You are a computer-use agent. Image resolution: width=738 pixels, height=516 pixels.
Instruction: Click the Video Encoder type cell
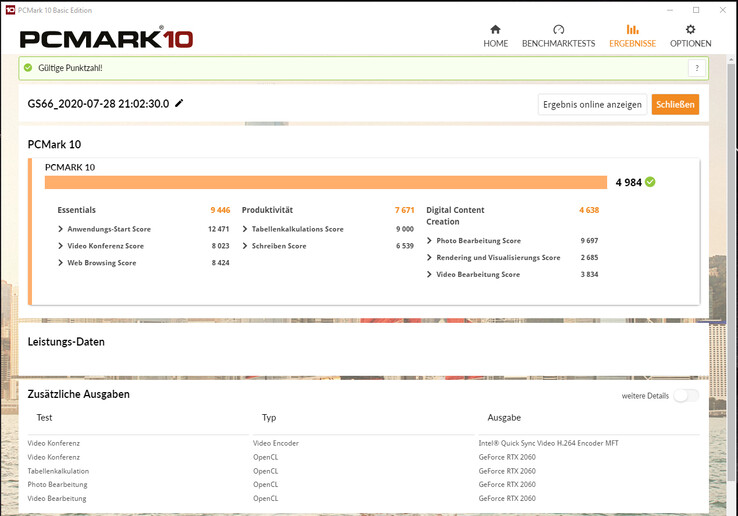coord(276,443)
